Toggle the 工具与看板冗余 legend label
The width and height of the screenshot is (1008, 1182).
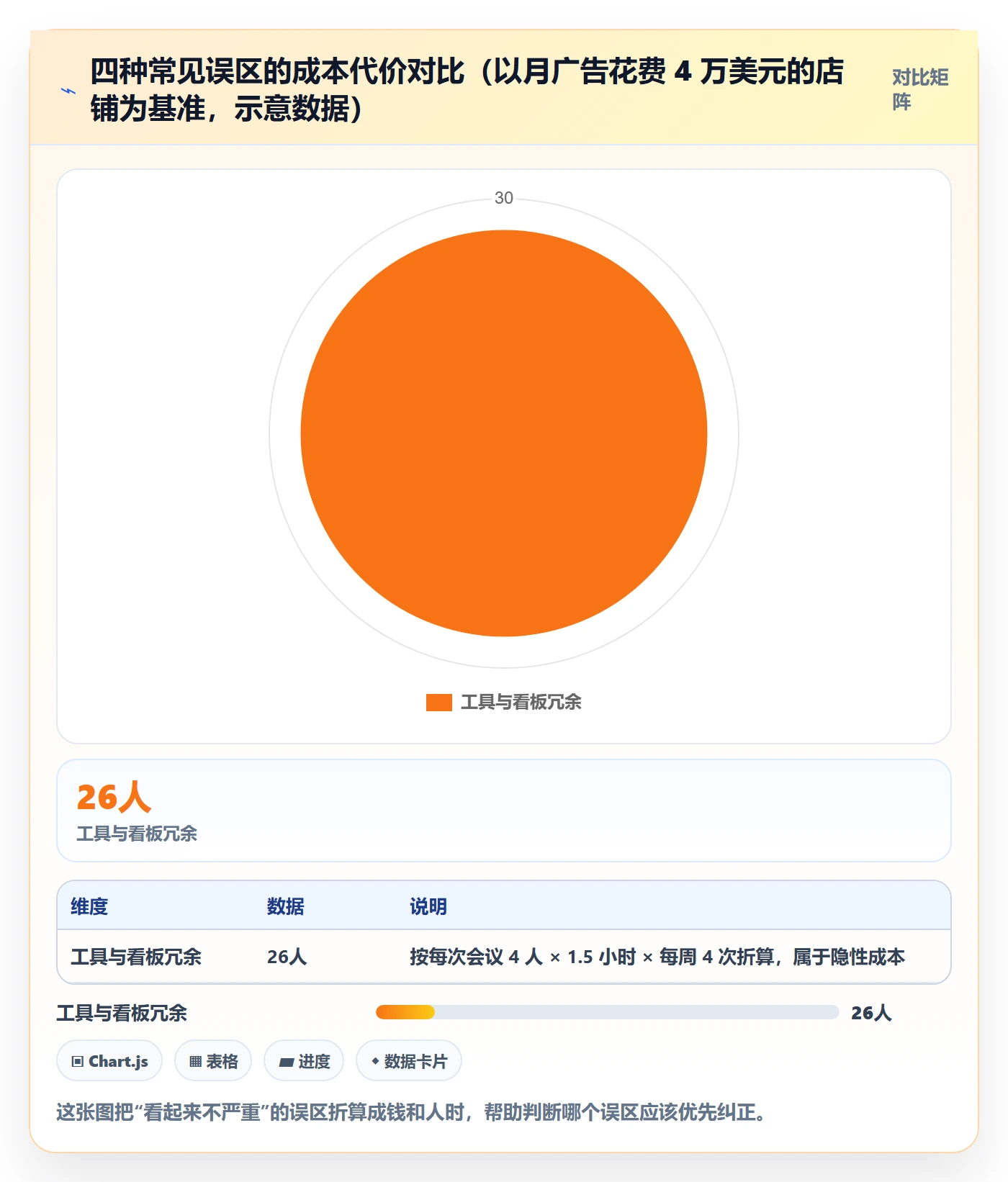(521, 702)
